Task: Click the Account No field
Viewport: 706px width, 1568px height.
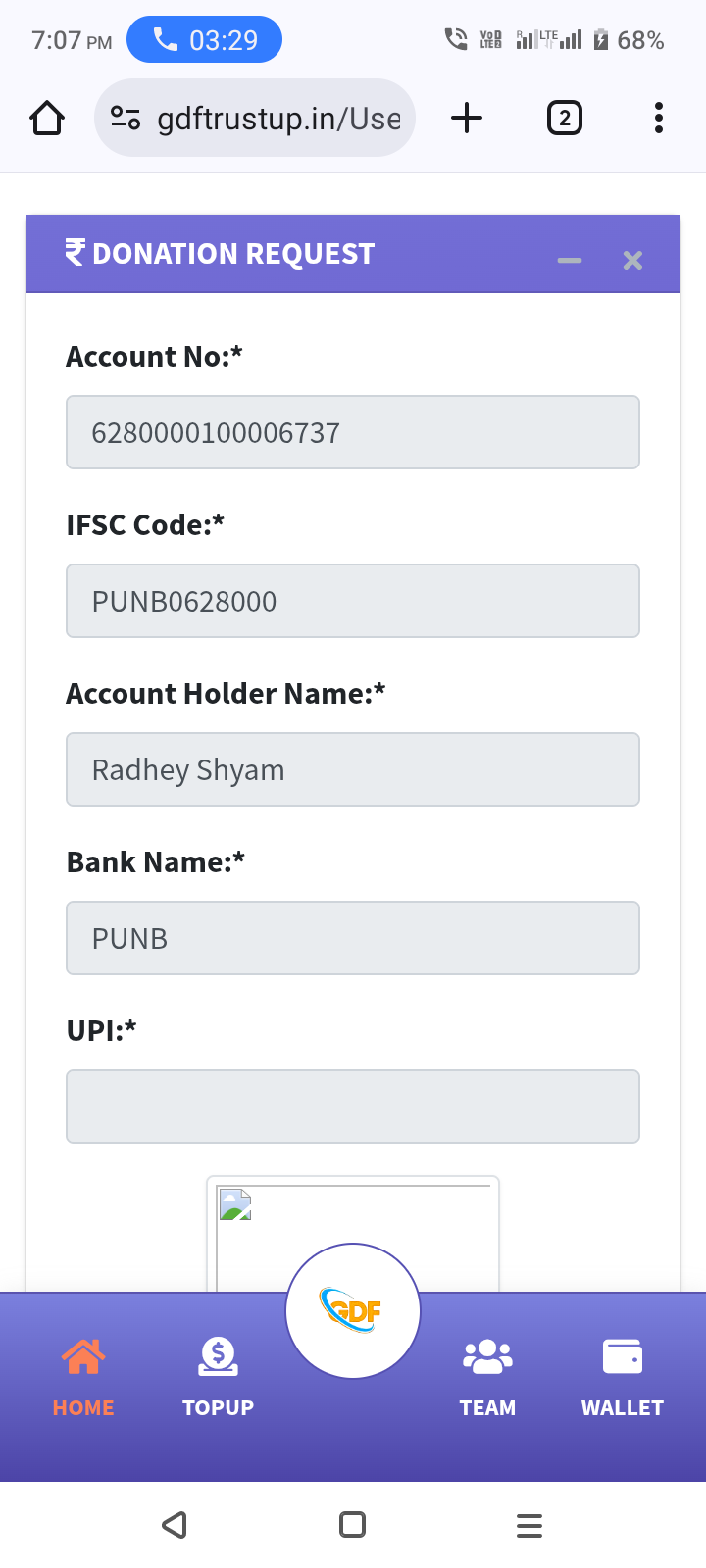Action: [353, 432]
